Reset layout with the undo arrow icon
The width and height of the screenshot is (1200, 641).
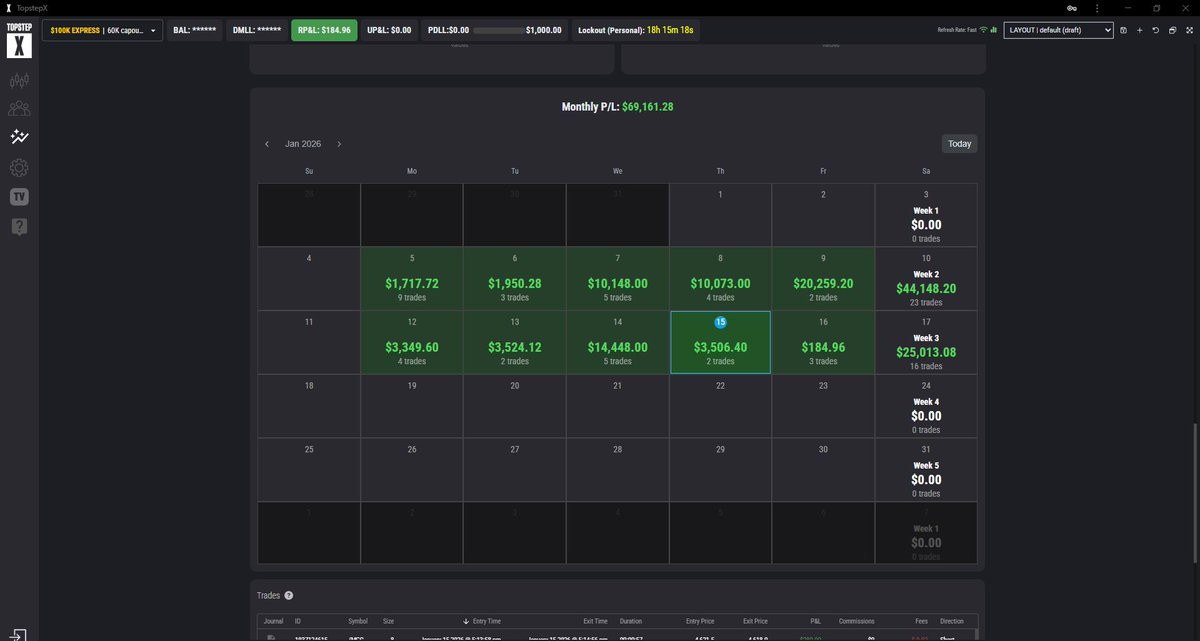coord(1155,30)
